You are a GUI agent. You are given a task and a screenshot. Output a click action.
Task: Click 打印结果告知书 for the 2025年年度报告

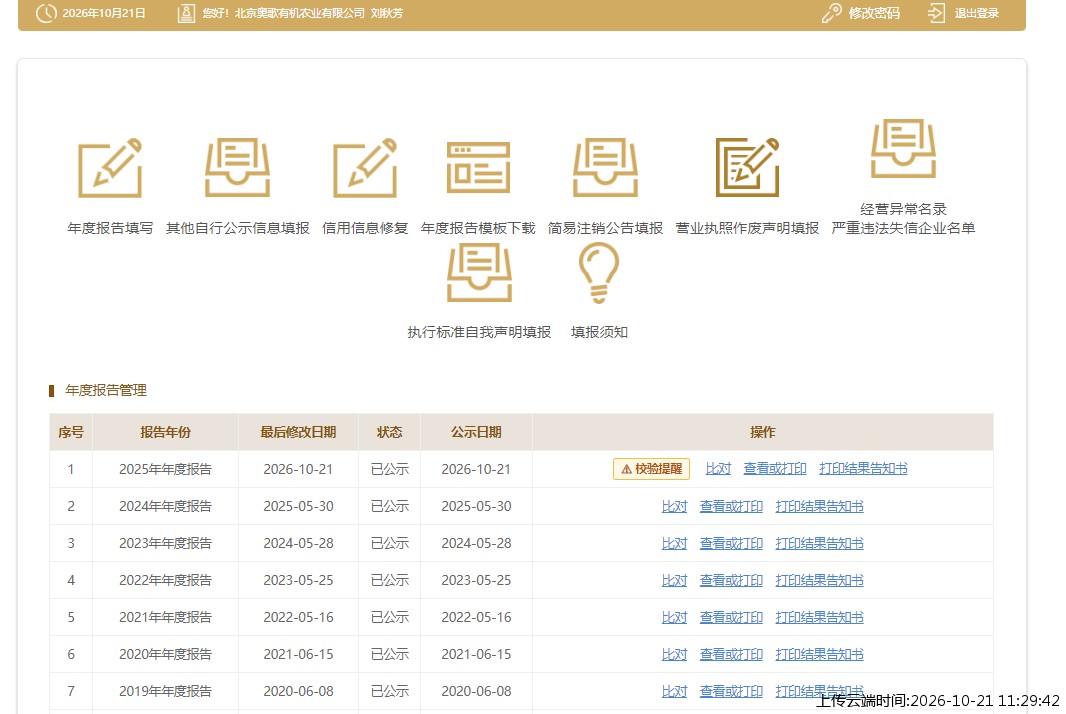tap(863, 469)
